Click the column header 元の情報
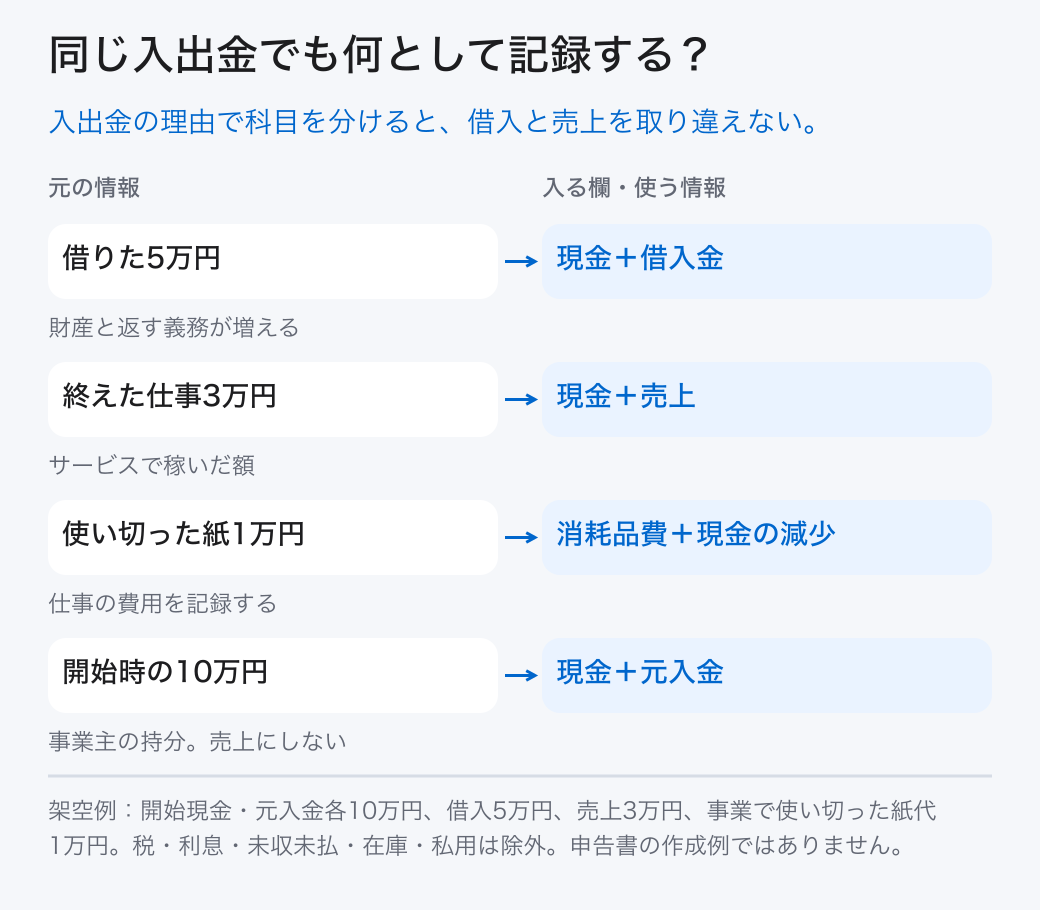 point(94,188)
